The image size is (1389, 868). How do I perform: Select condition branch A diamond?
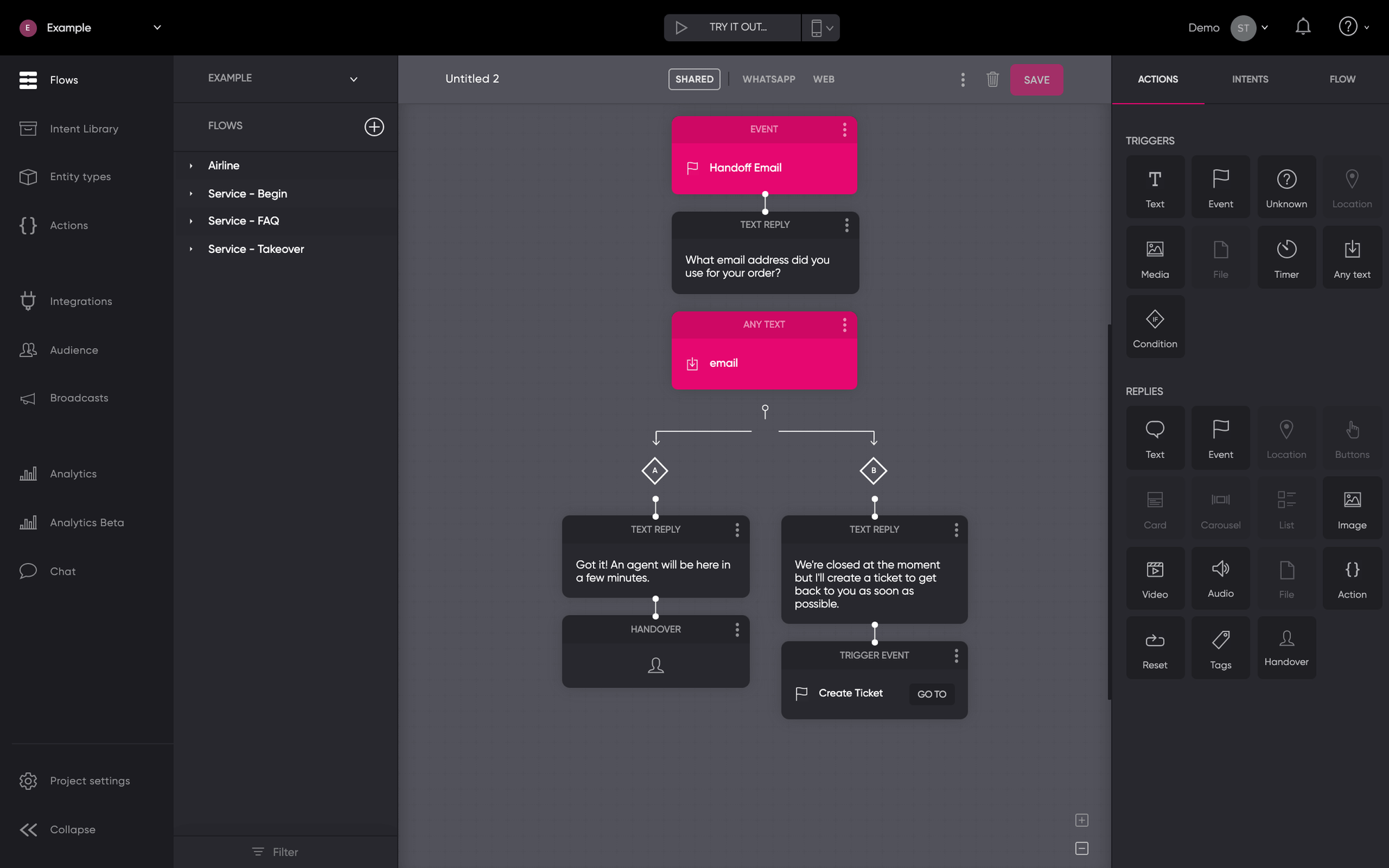654,470
